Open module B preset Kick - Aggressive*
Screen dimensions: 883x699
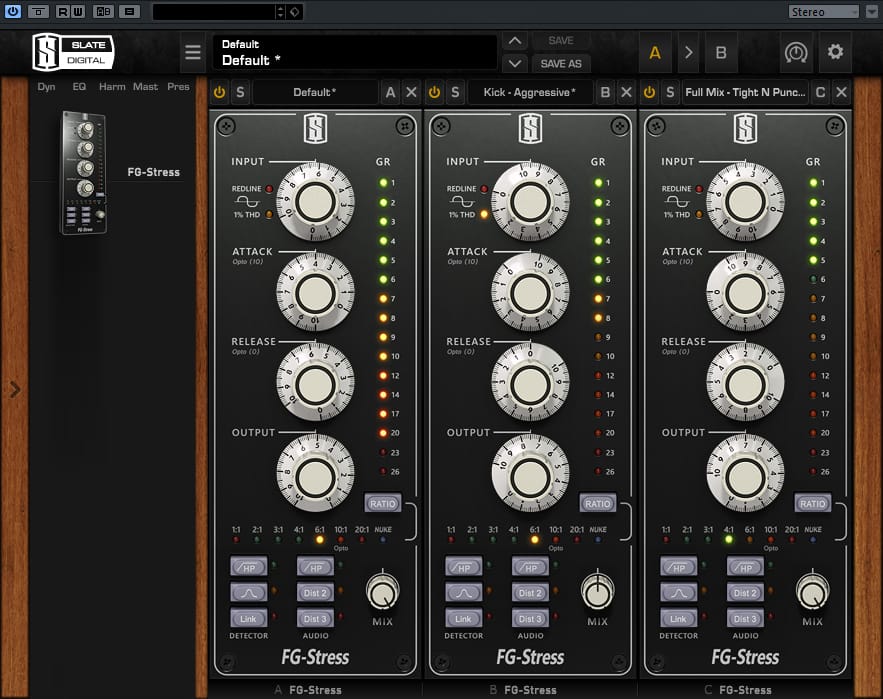click(x=529, y=92)
